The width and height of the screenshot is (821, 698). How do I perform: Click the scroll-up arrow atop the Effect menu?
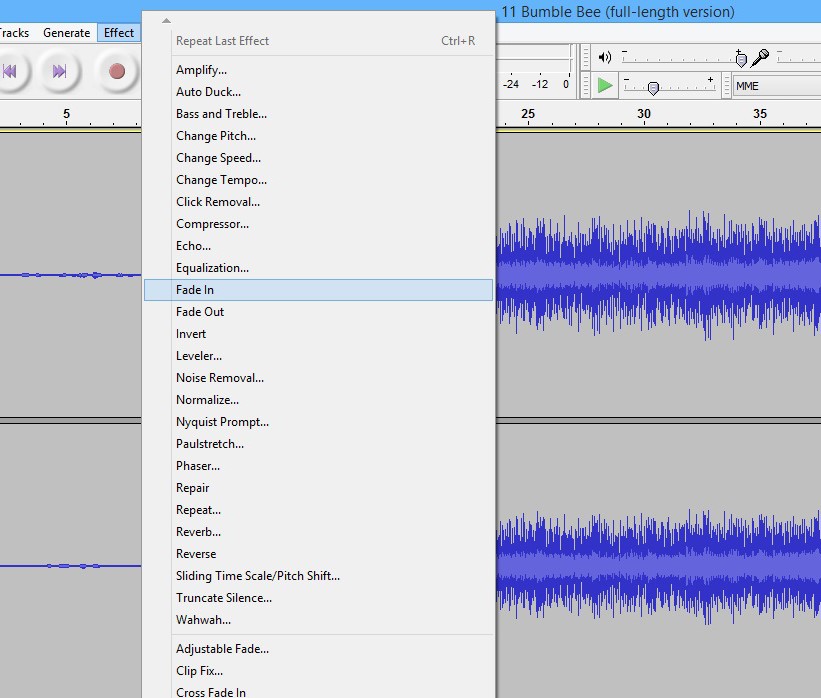(x=166, y=20)
